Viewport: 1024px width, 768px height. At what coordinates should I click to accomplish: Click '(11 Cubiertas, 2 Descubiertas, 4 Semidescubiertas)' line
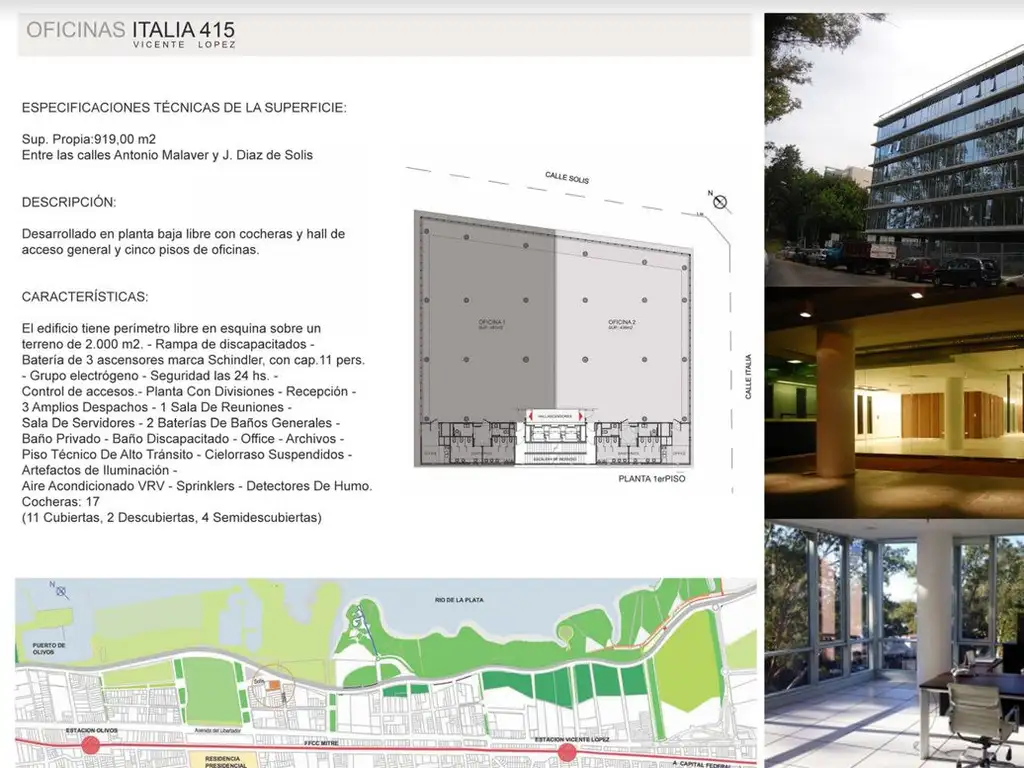pyautogui.click(x=172, y=518)
